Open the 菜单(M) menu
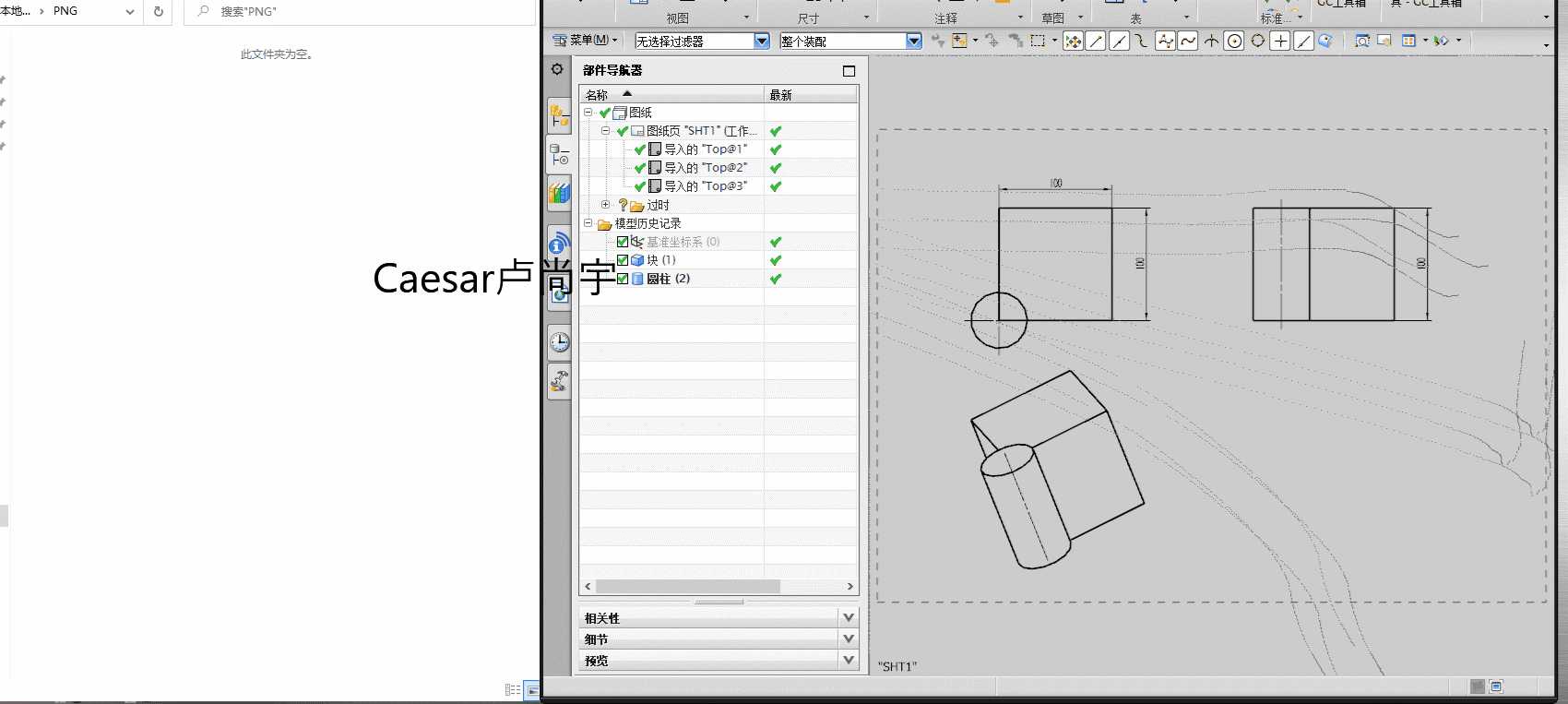The height and width of the screenshot is (704, 1568). [585, 41]
